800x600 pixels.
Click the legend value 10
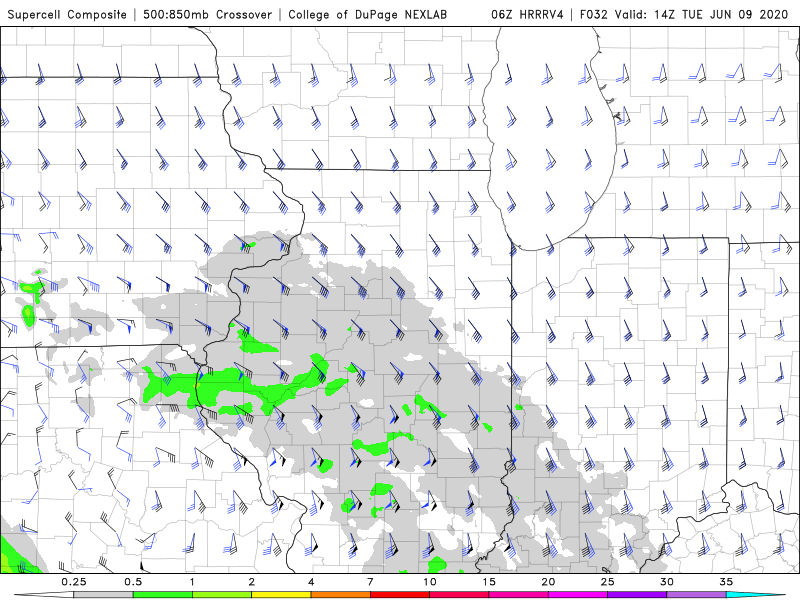tap(430, 582)
